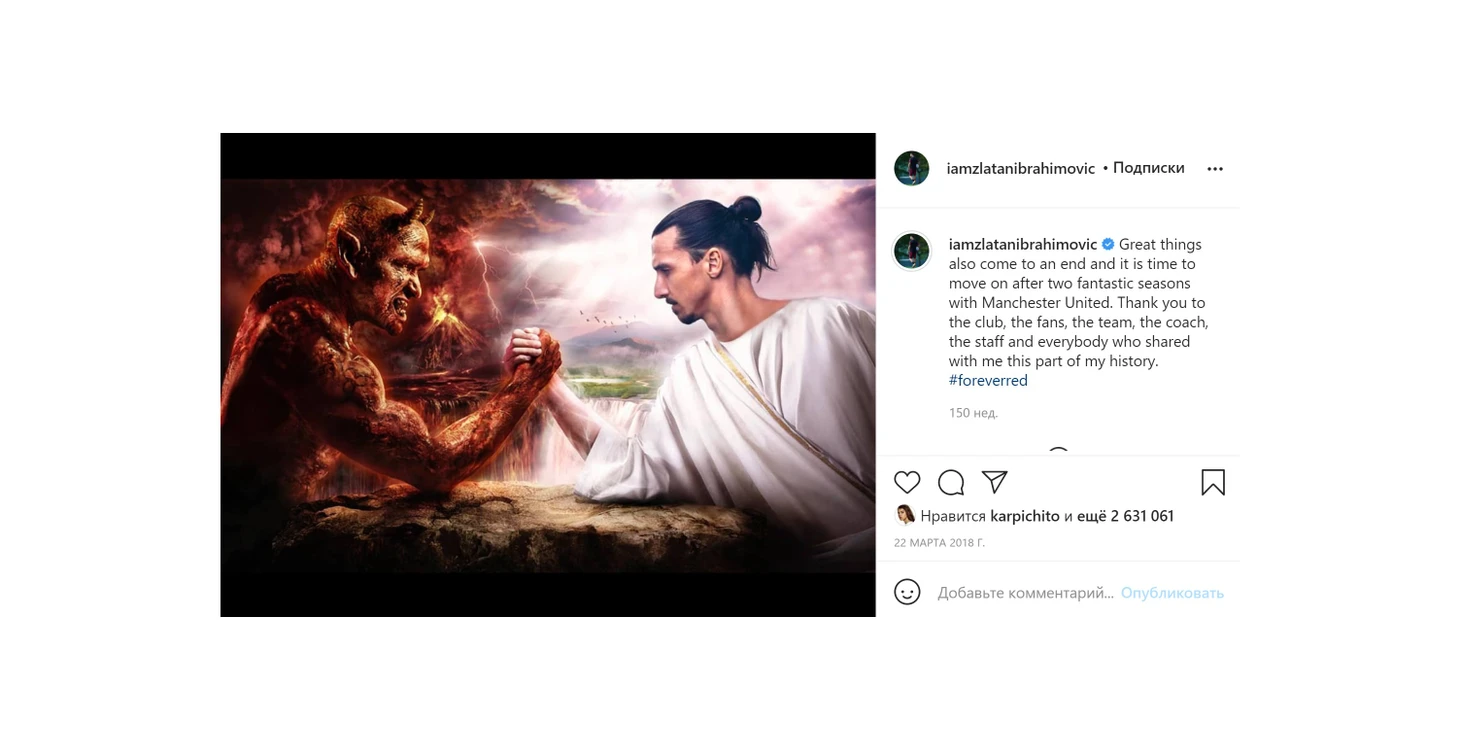1460x749 pixels.
Task: Click the blue verified badge
Action: tap(1108, 244)
